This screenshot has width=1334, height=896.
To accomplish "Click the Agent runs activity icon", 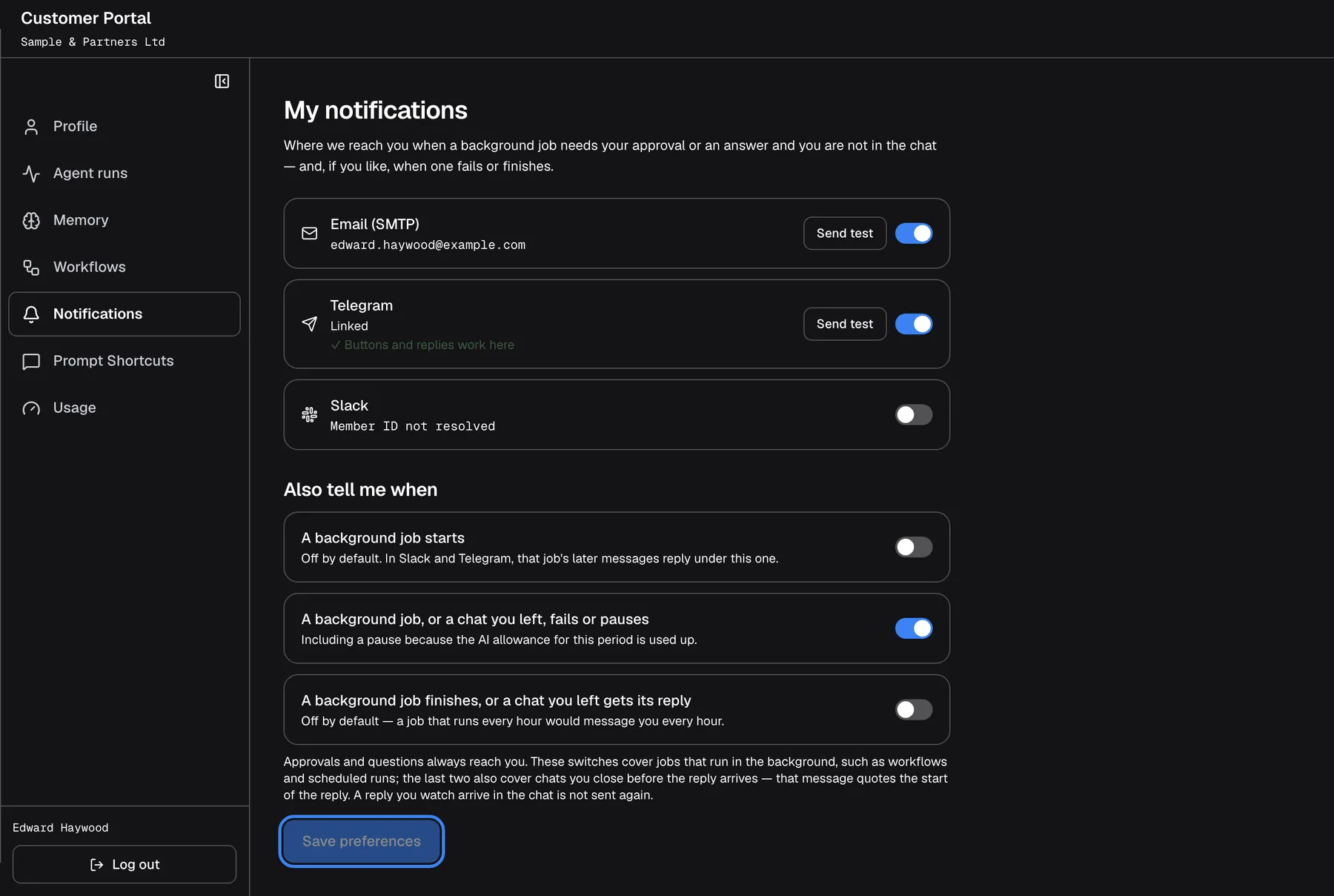I will click(x=31, y=173).
